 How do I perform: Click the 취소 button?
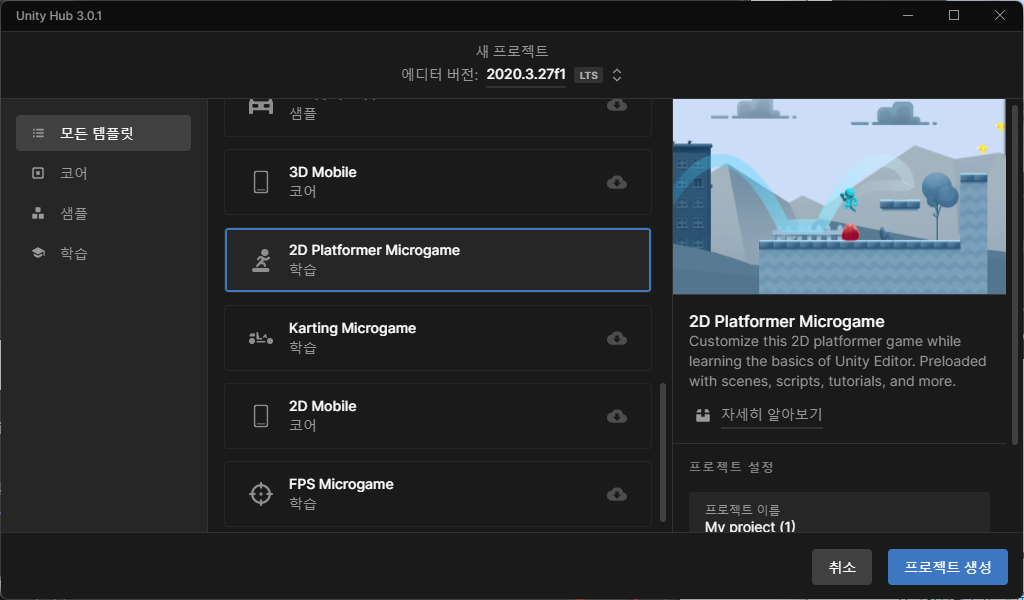tap(842, 567)
